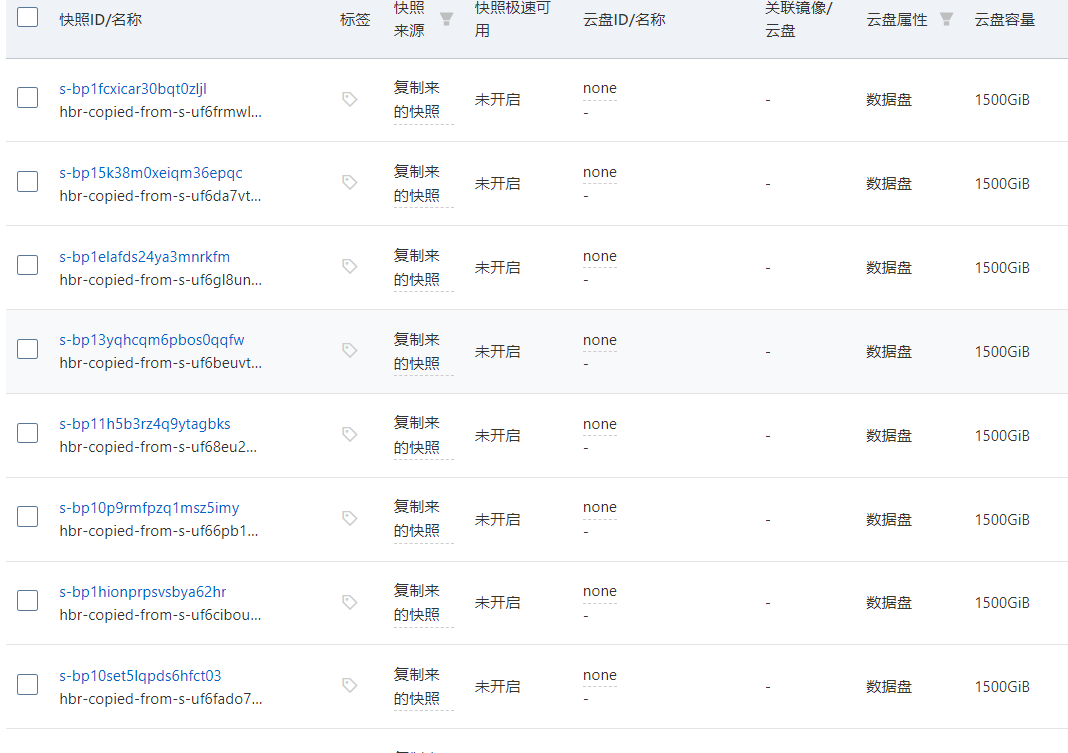The image size is (1068, 753).
Task: Click the name hbr-copied-from-s-uf6cibou...
Action: click(x=160, y=615)
